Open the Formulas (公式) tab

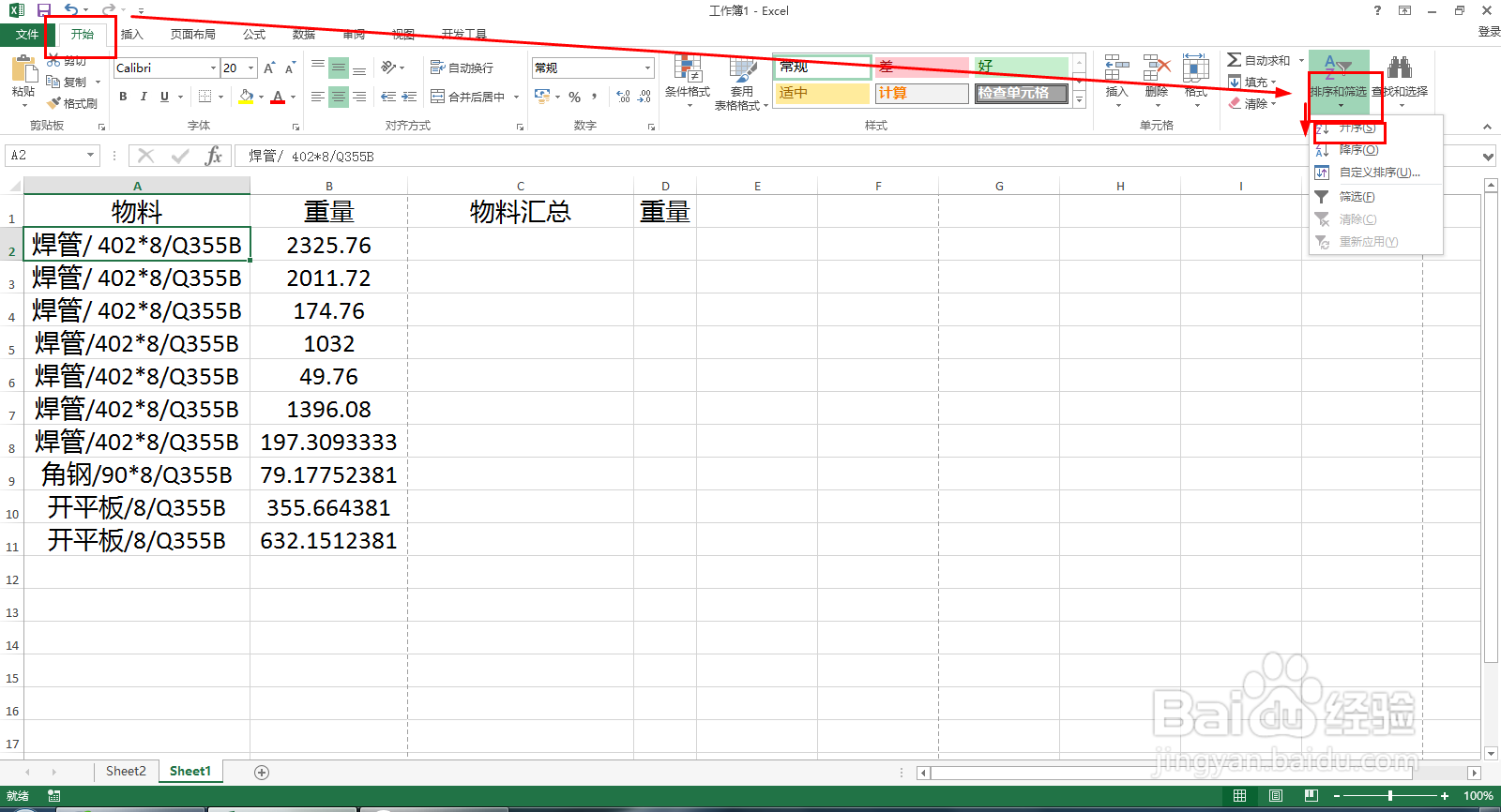coord(254,35)
